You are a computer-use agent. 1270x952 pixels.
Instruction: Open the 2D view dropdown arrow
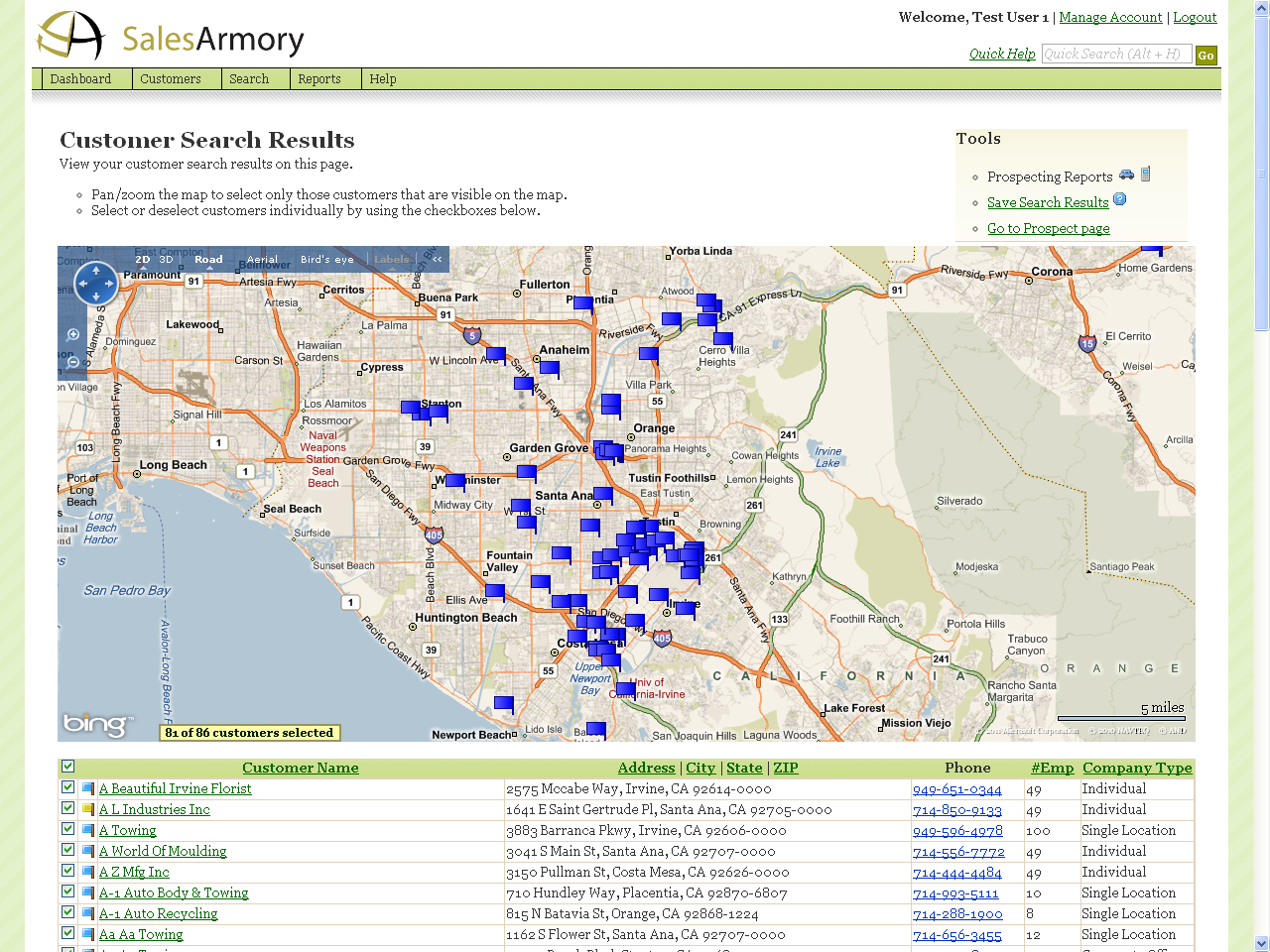[x=143, y=268]
